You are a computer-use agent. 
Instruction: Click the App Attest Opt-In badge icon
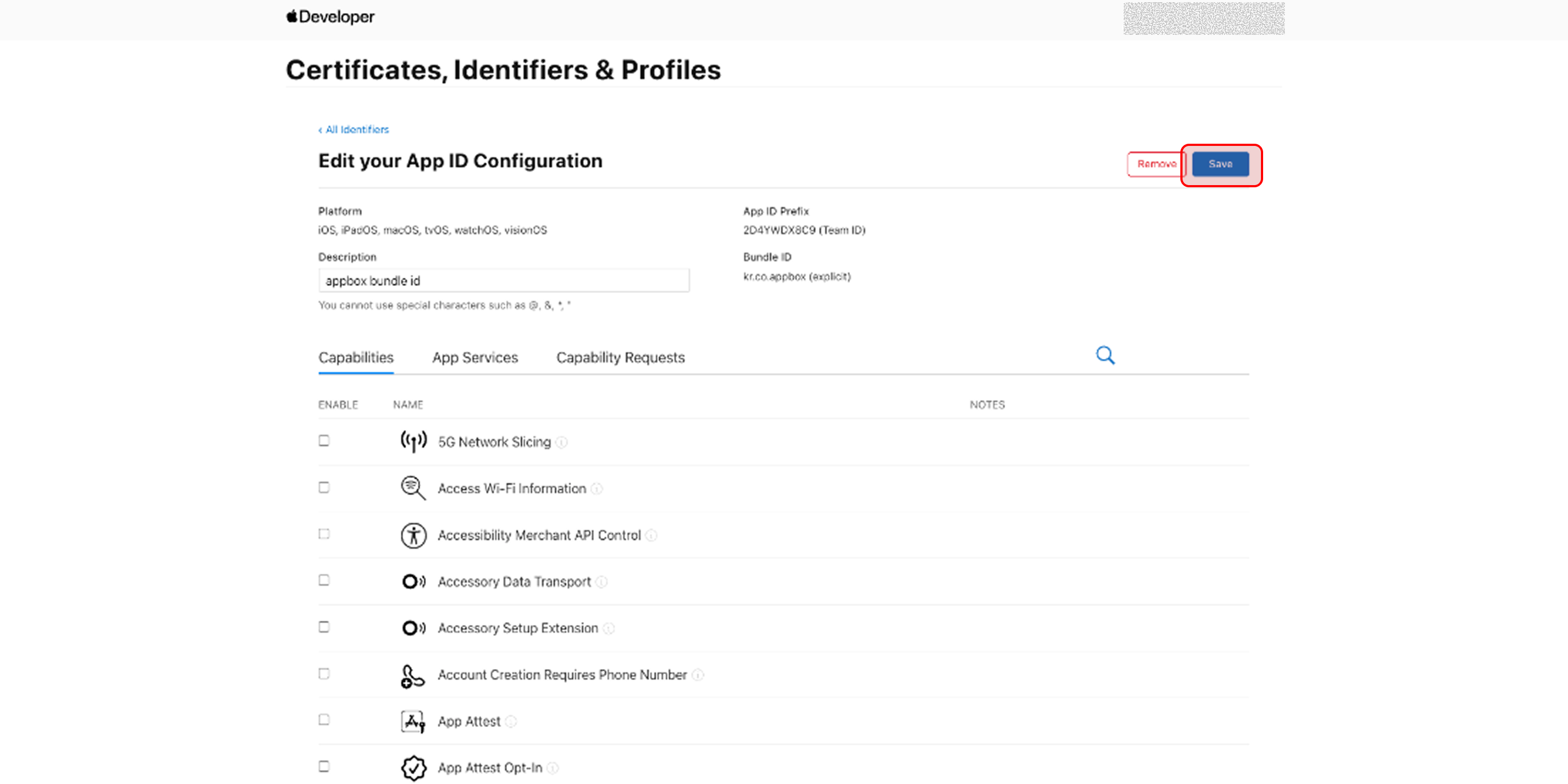pyautogui.click(x=413, y=768)
